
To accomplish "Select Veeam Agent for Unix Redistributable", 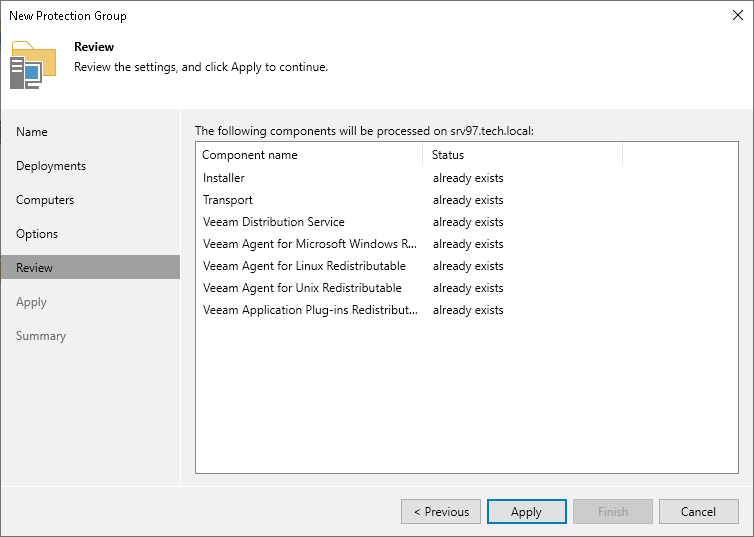I will 466,288.
